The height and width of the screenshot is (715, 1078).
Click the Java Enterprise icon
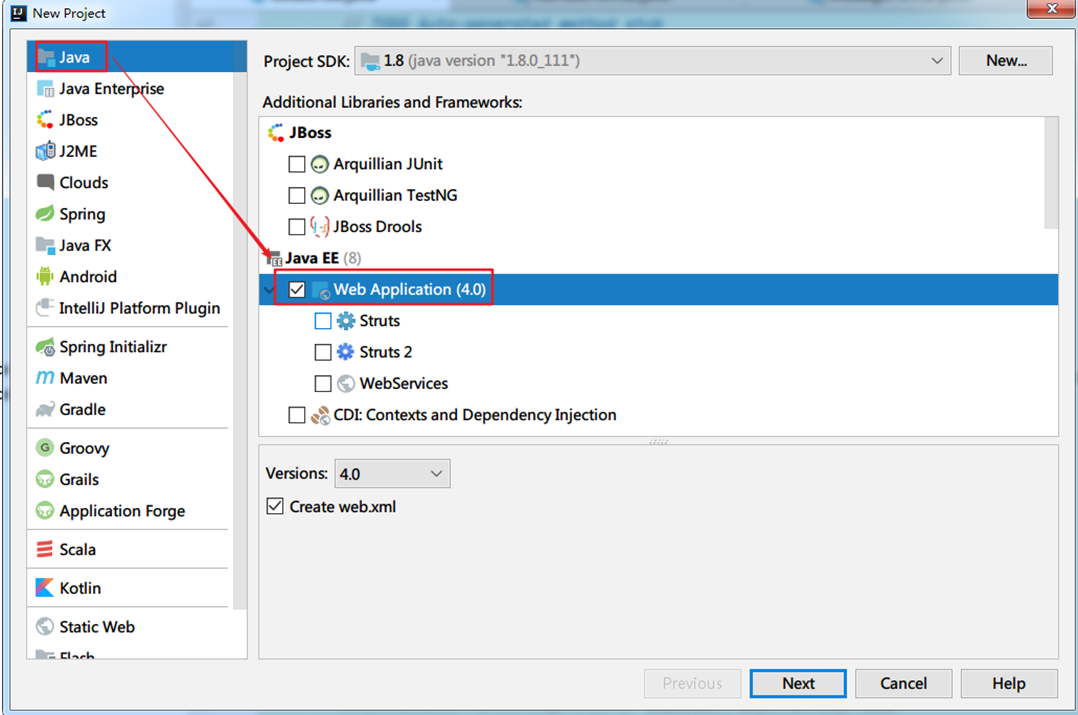[x=45, y=89]
